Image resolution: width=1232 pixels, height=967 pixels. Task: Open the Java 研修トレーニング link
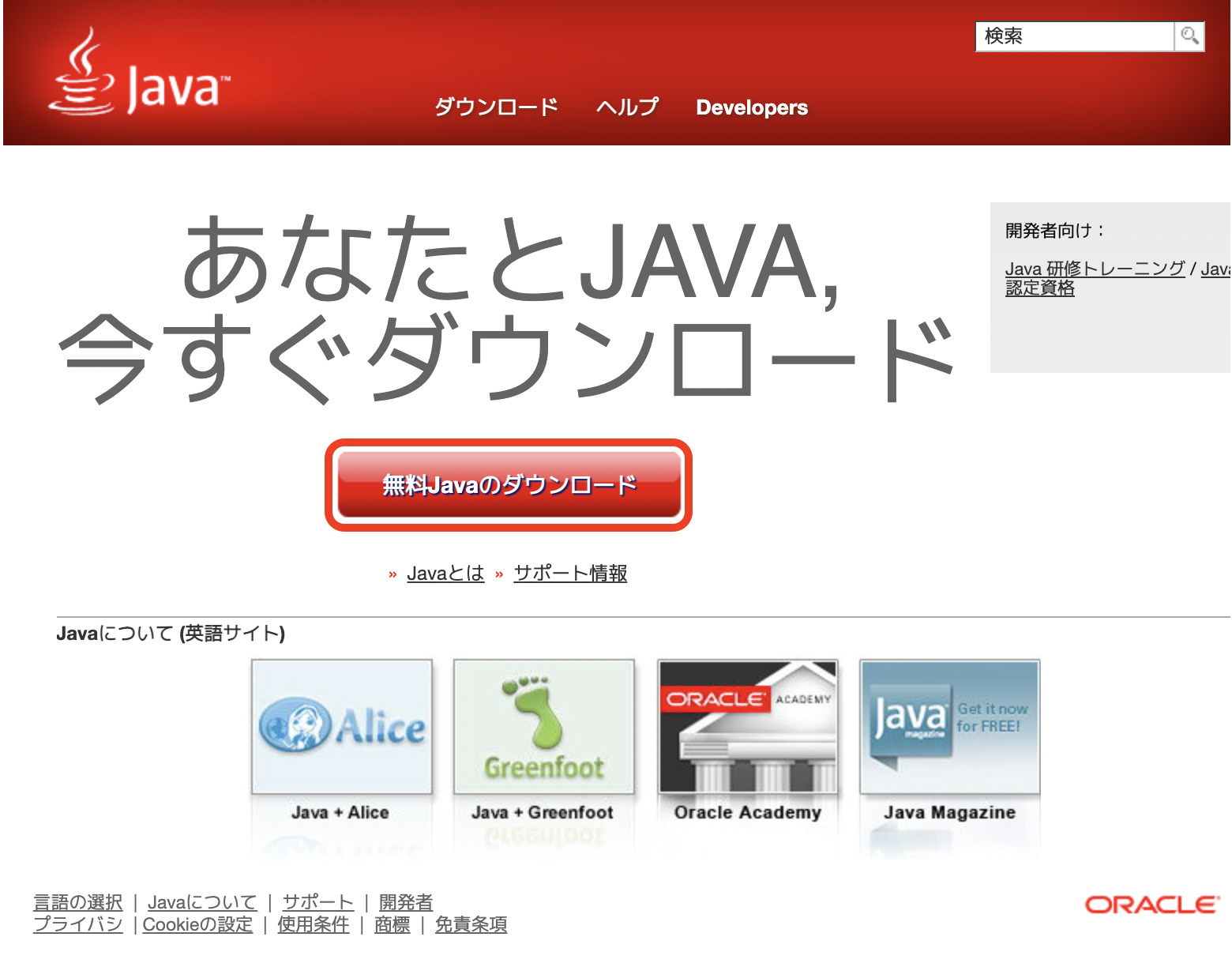coord(1095,269)
